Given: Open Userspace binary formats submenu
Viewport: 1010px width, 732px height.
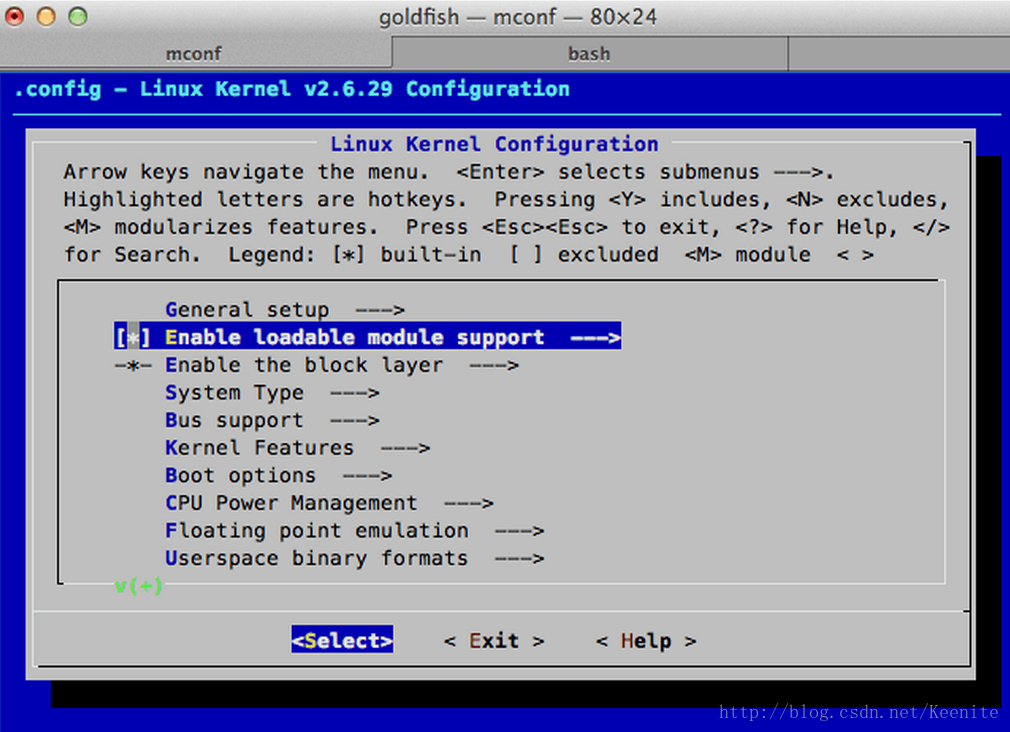Looking at the screenshot, I should click(x=354, y=559).
